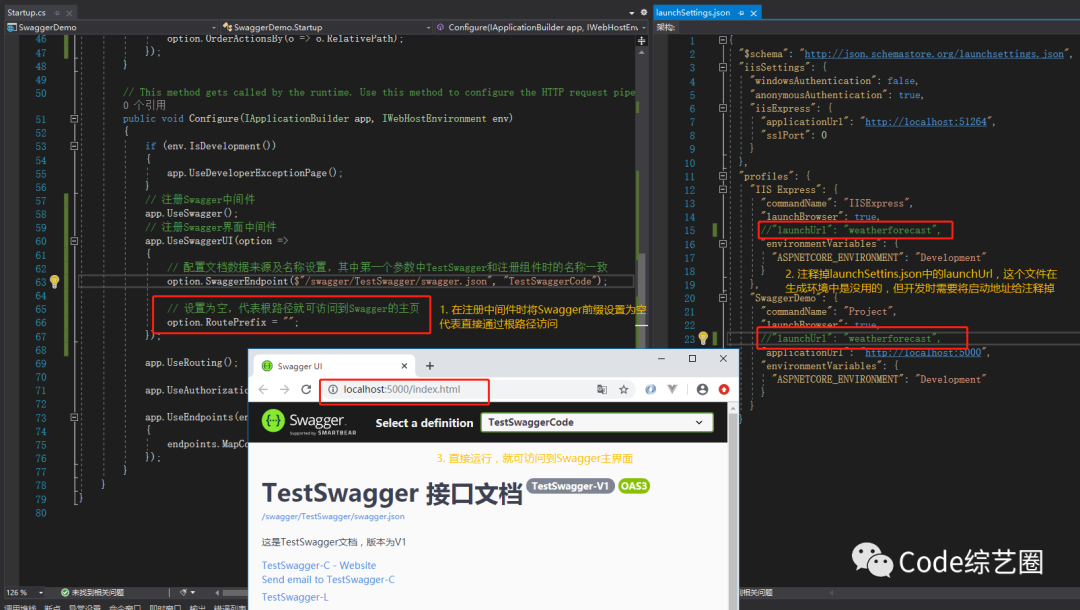Split the Startup.cs editor window
Viewport: 1080px width, 610px height.
(641, 41)
